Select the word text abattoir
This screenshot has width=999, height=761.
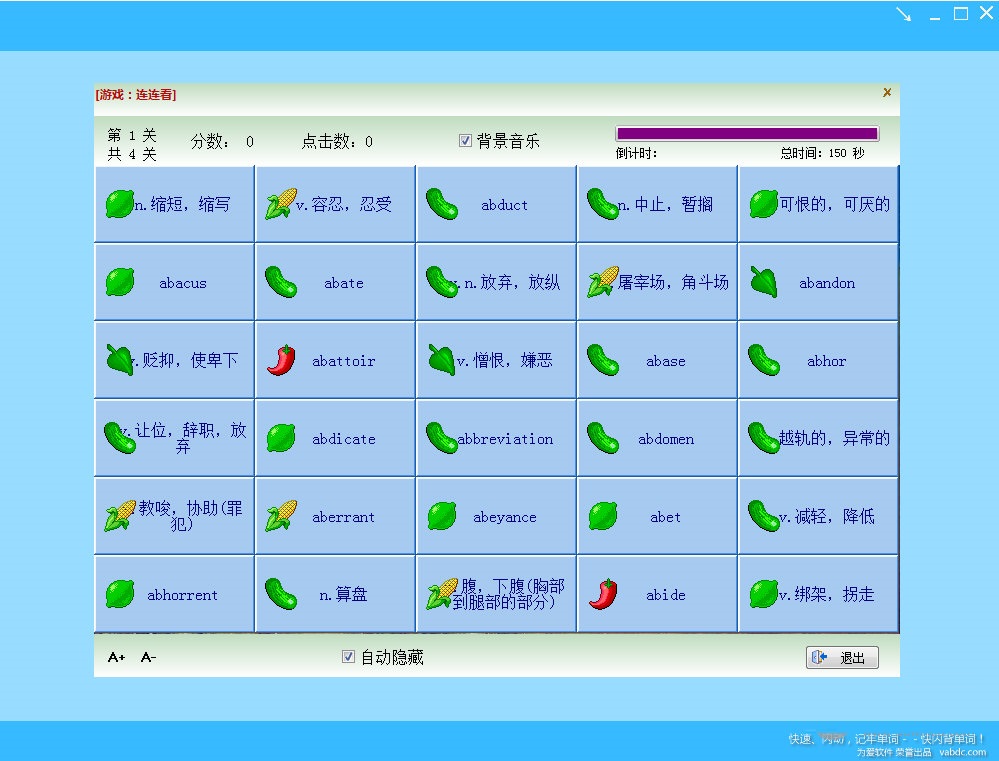click(x=343, y=361)
